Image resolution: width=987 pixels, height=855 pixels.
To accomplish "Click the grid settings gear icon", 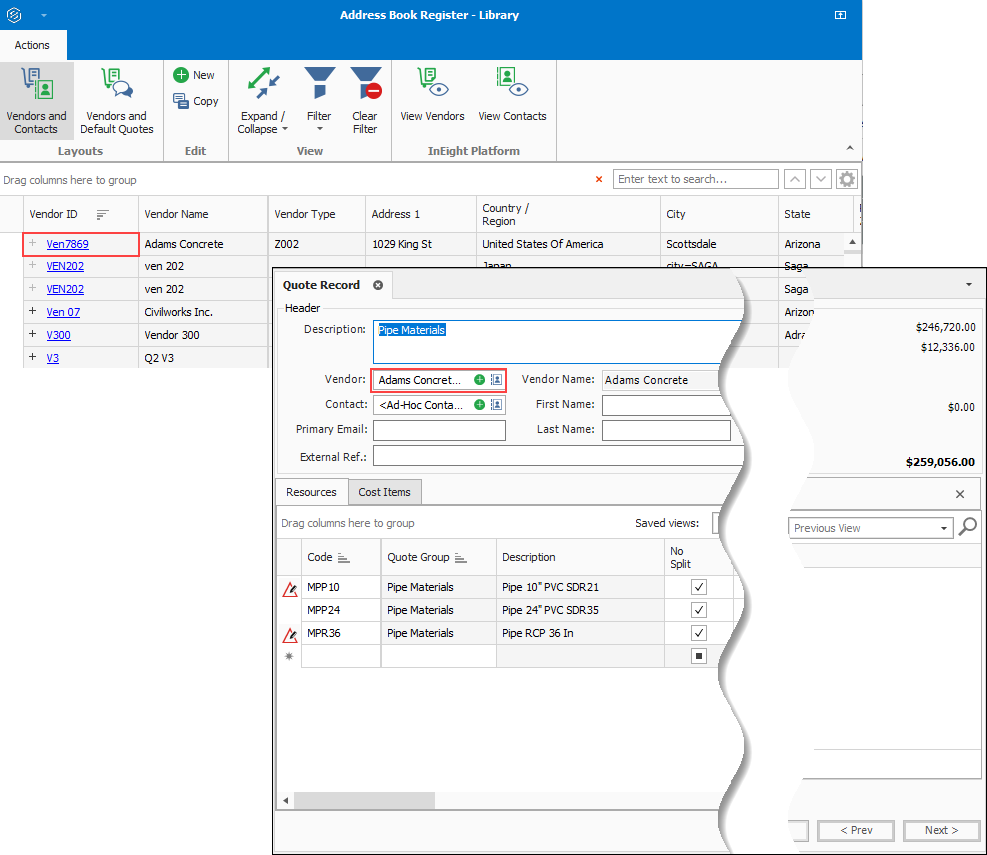I will pos(847,180).
